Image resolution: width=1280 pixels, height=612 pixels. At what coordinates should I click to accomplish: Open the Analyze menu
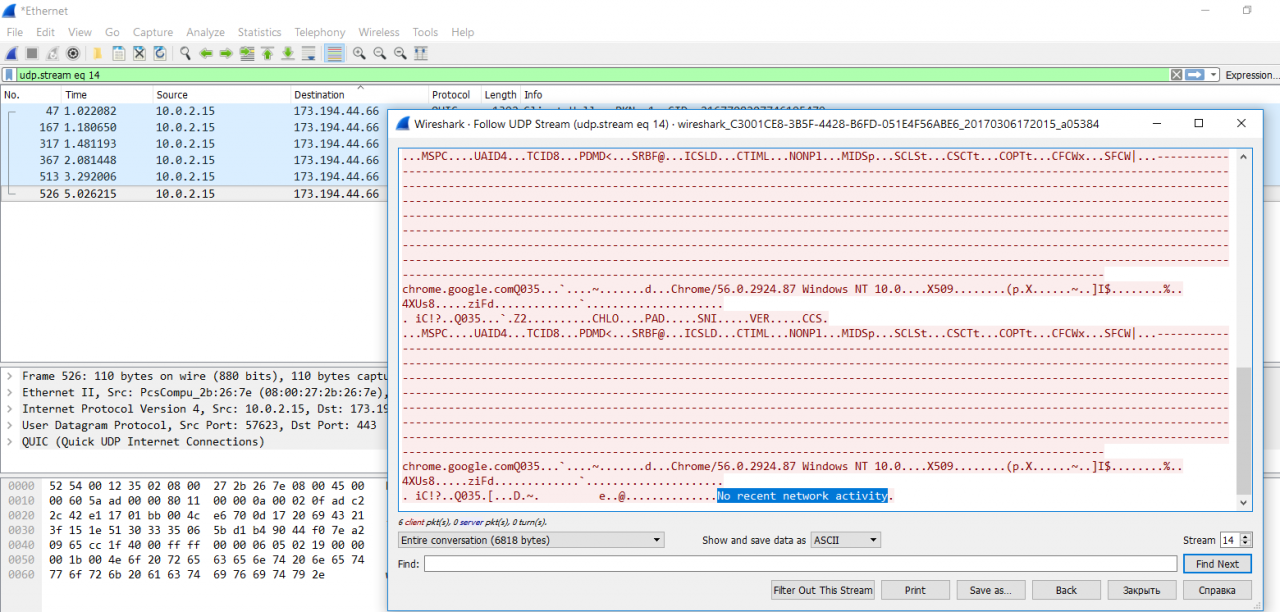[205, 32]
